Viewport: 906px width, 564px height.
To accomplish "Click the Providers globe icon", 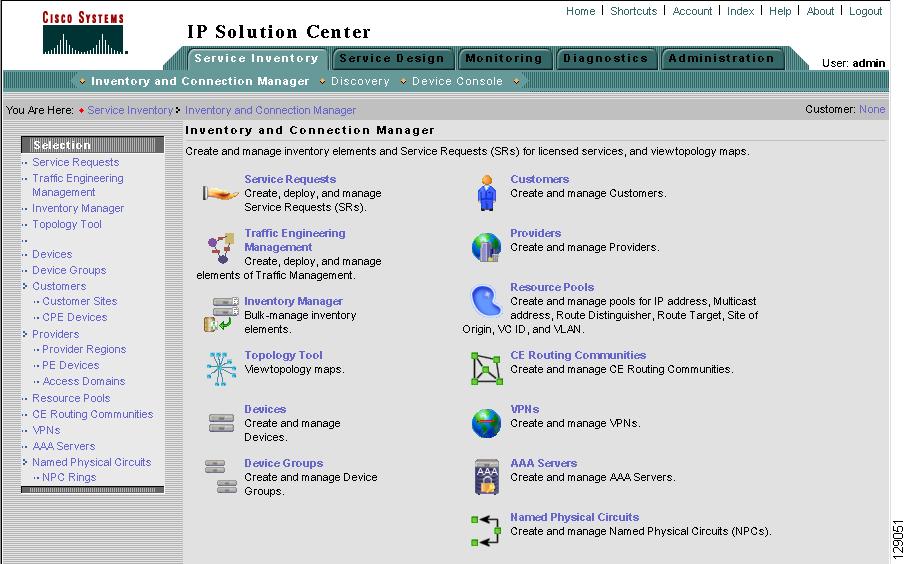I will [487, 247].
